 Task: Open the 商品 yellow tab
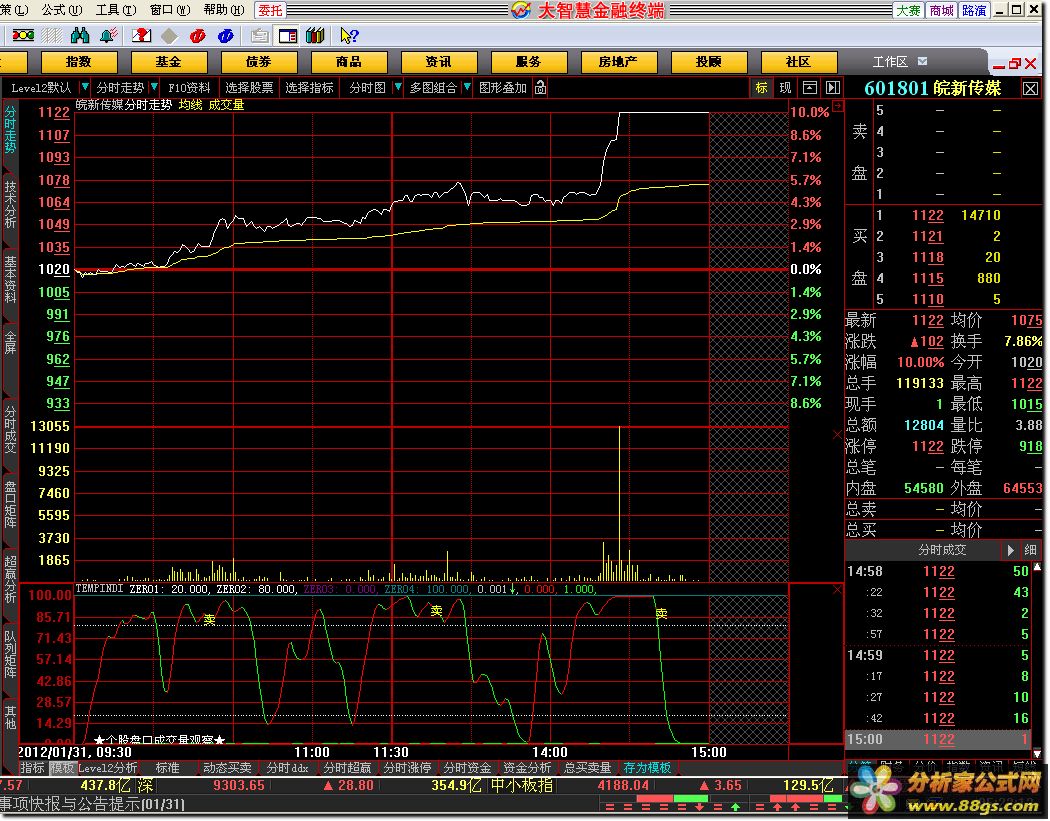tap(348, 62)
